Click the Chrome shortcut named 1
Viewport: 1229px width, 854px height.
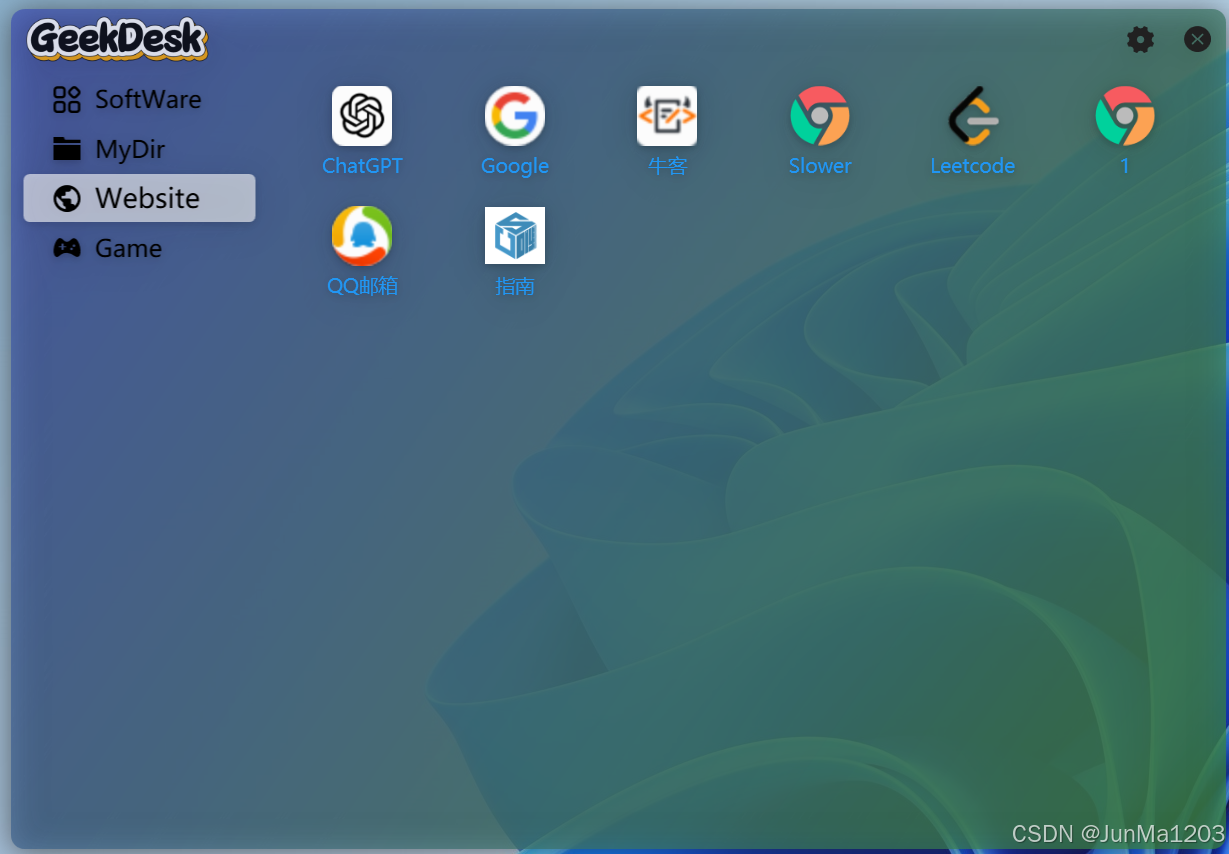1125,116
